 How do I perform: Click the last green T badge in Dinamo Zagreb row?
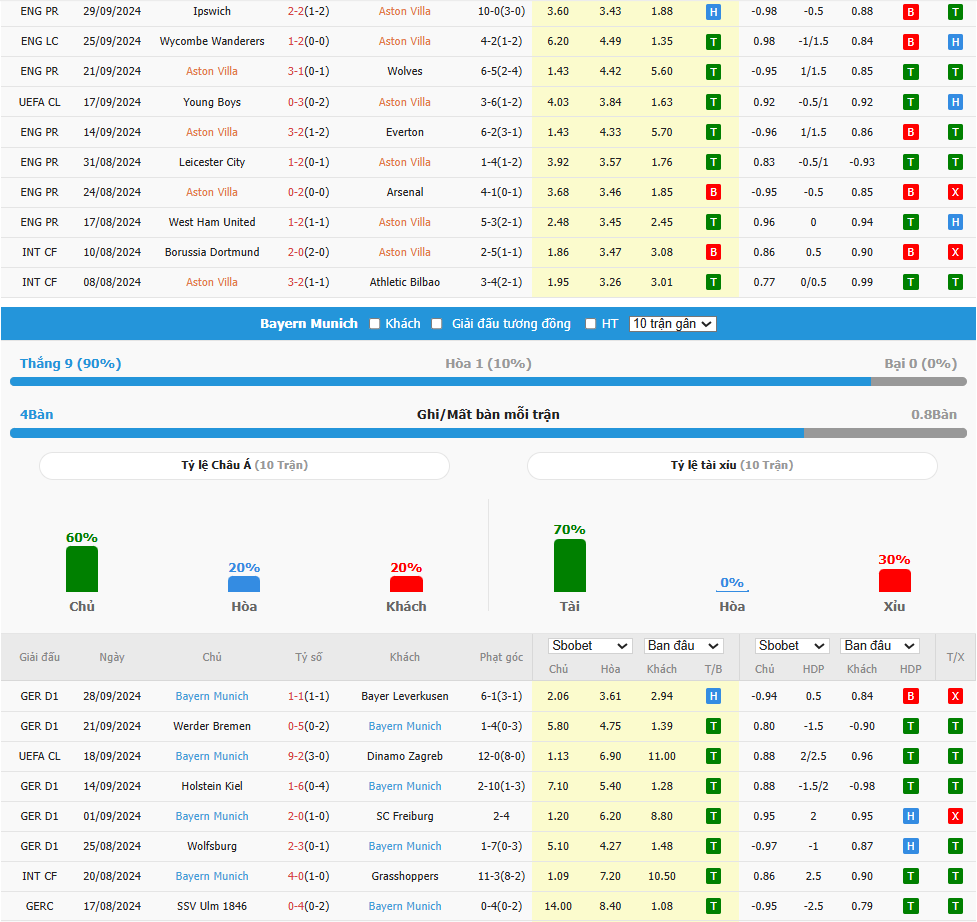coord(955,756)
